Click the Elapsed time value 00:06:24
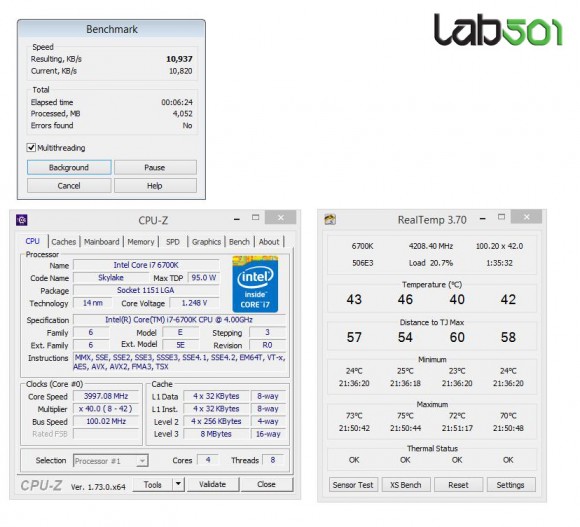Viewport: 580px width, 527px height. click(177, 102)
